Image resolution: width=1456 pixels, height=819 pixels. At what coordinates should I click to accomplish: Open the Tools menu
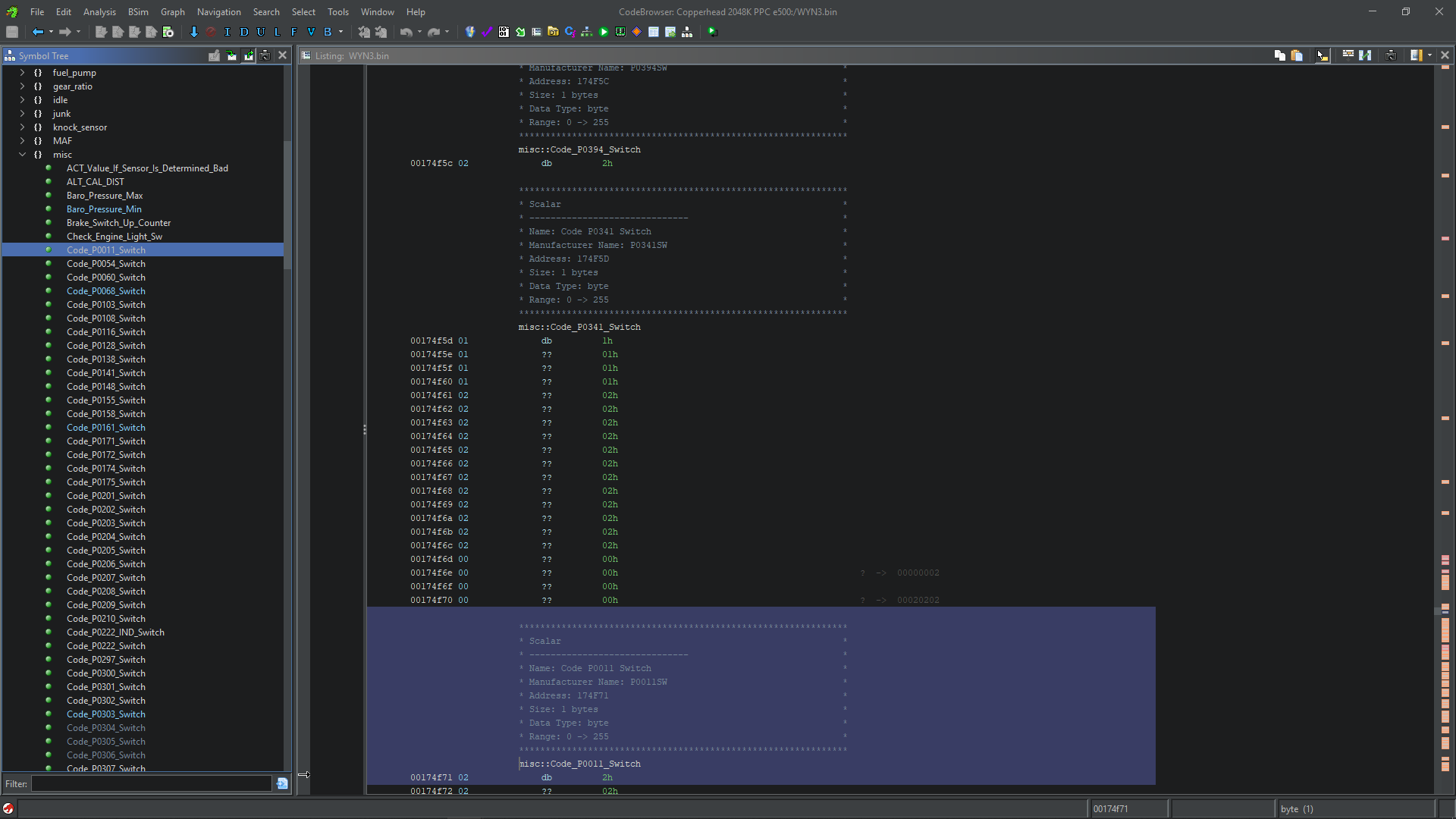[338, 12]
